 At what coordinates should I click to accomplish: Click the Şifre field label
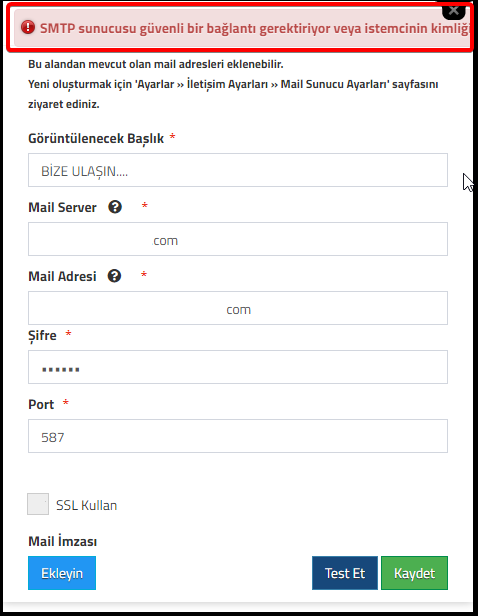tap(42, 336)
